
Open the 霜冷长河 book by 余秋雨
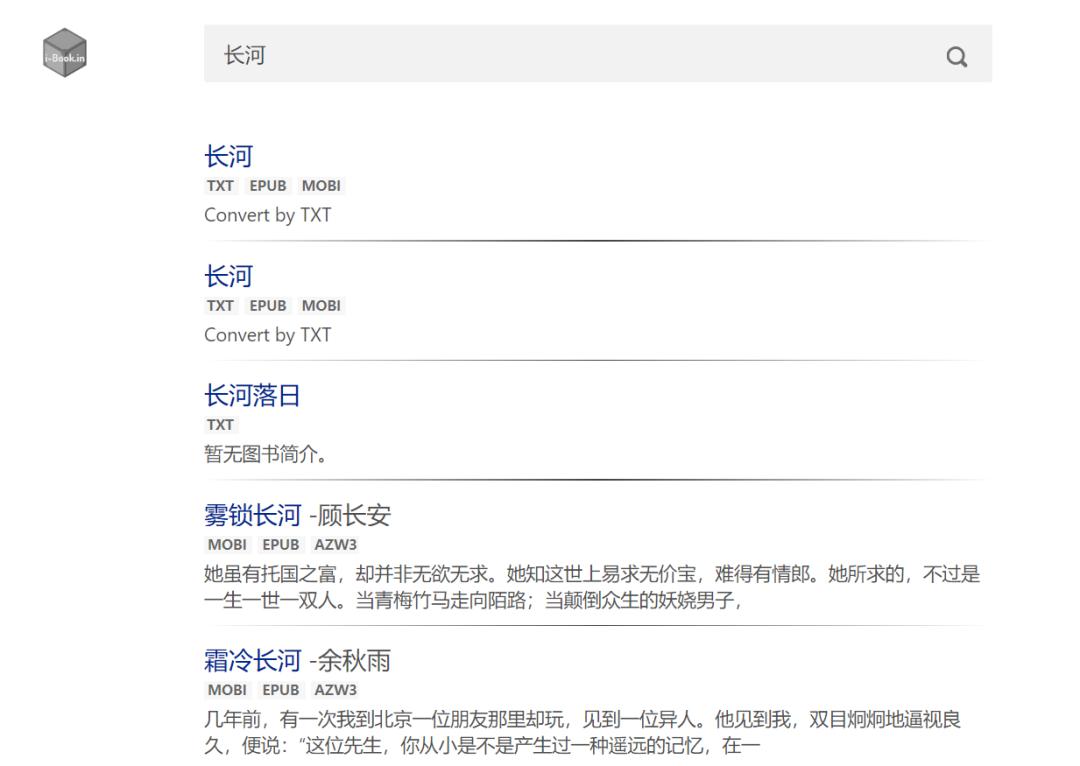point(251,660)
